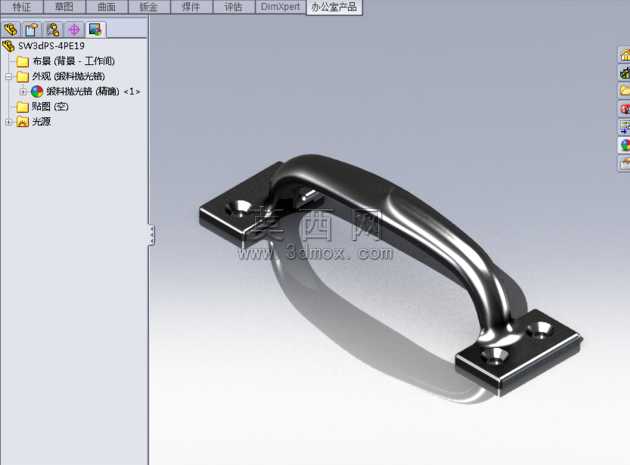This screenshot has width=630, height=465.
Task: Select the 布景 (背景 - 工作间) tree text
Action: pyautogui.click(x=74, y=61)
